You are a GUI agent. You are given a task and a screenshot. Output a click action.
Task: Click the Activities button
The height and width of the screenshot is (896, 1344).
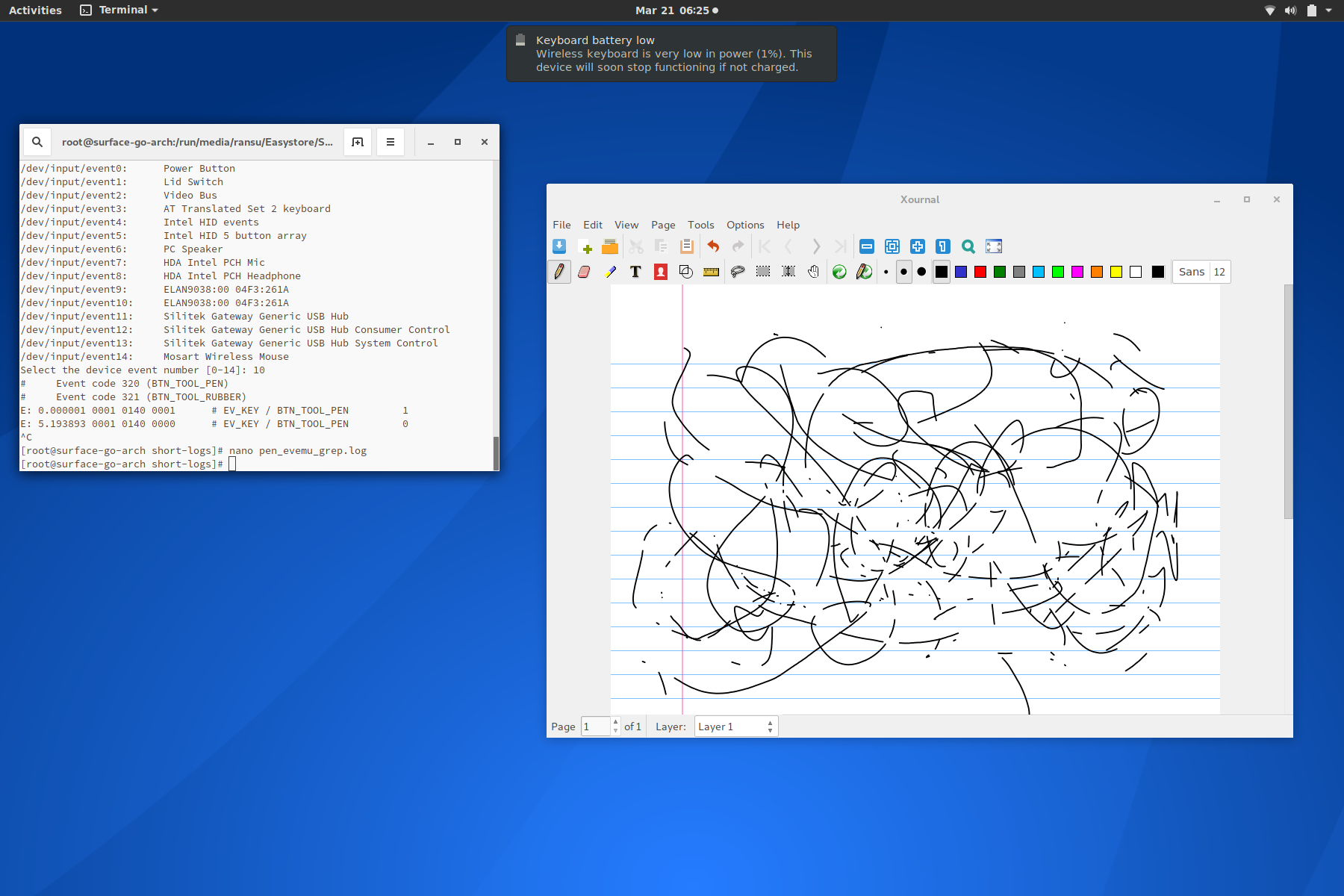pyautogui.click(x=35, y=10)
